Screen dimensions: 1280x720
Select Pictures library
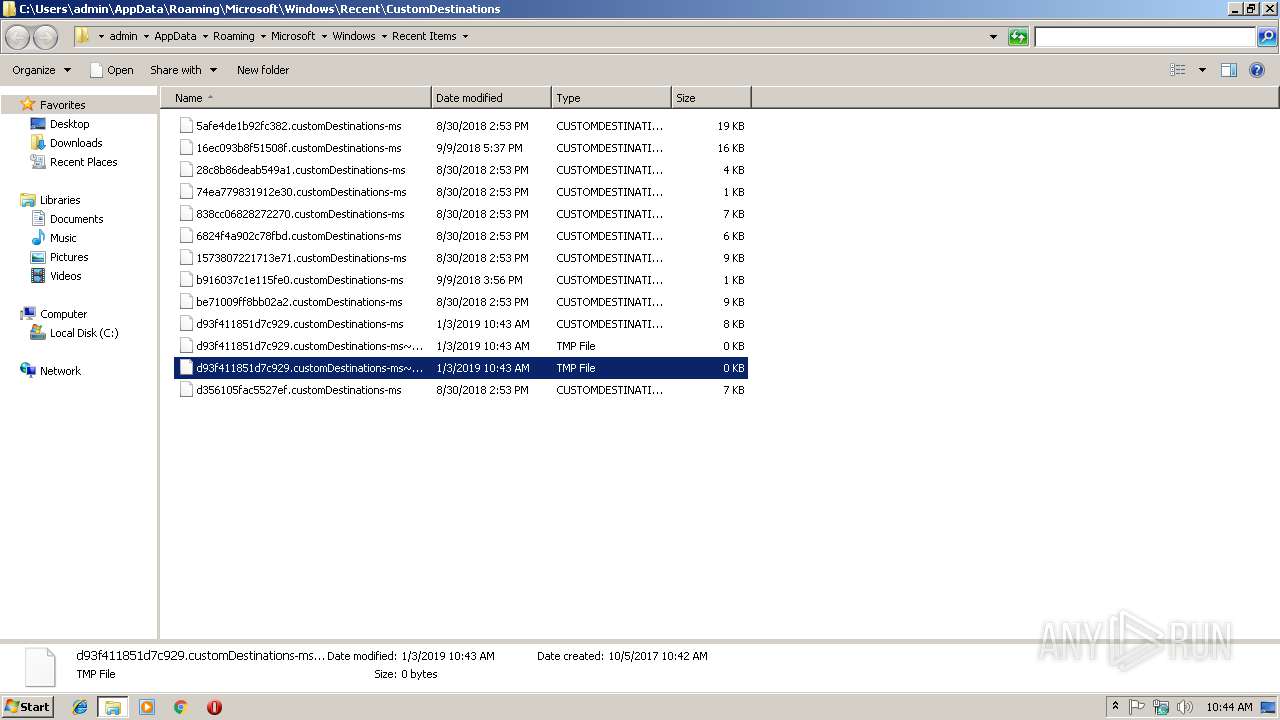69,257
